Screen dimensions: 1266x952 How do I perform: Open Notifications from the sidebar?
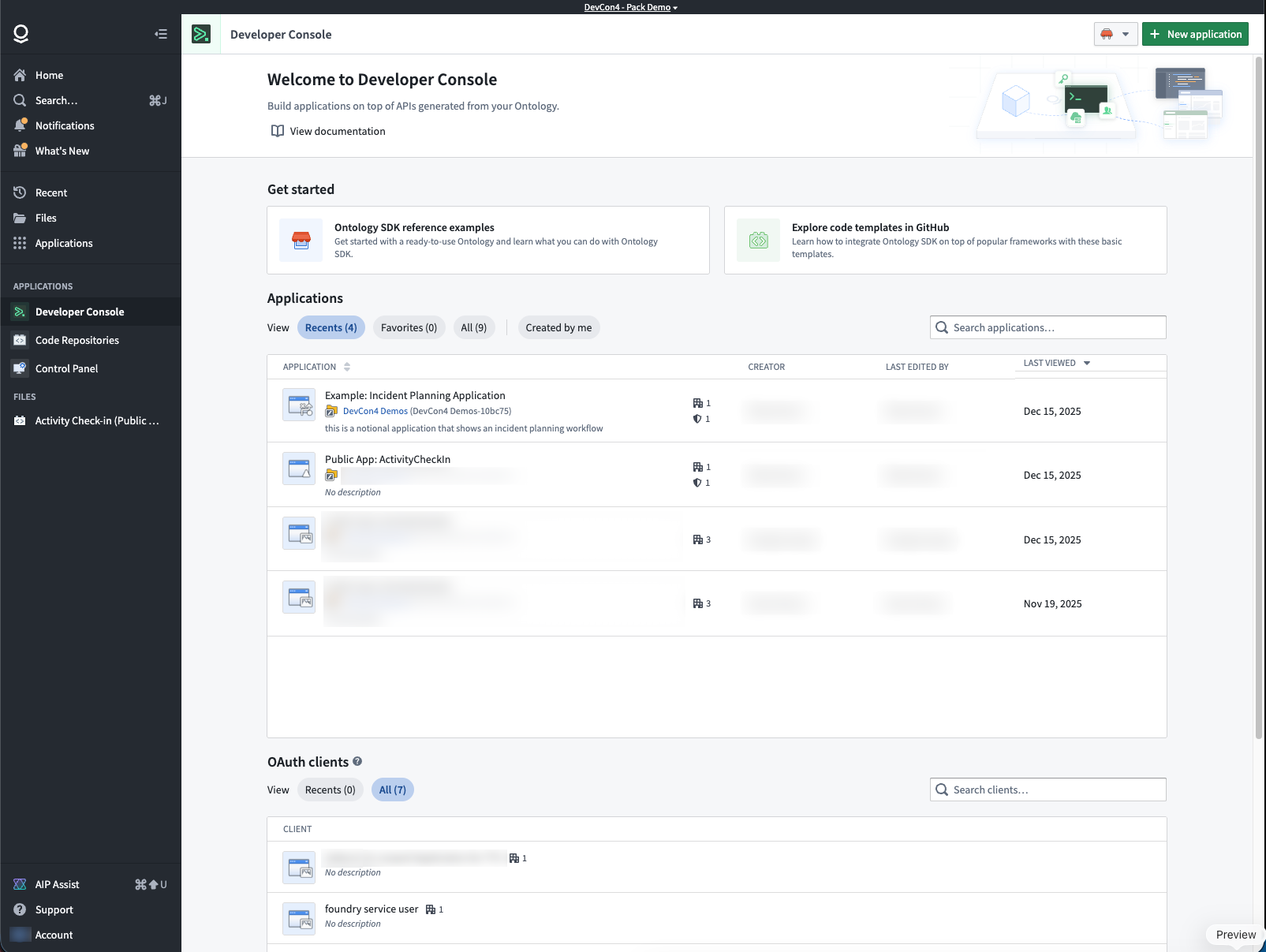coord(64,125)
